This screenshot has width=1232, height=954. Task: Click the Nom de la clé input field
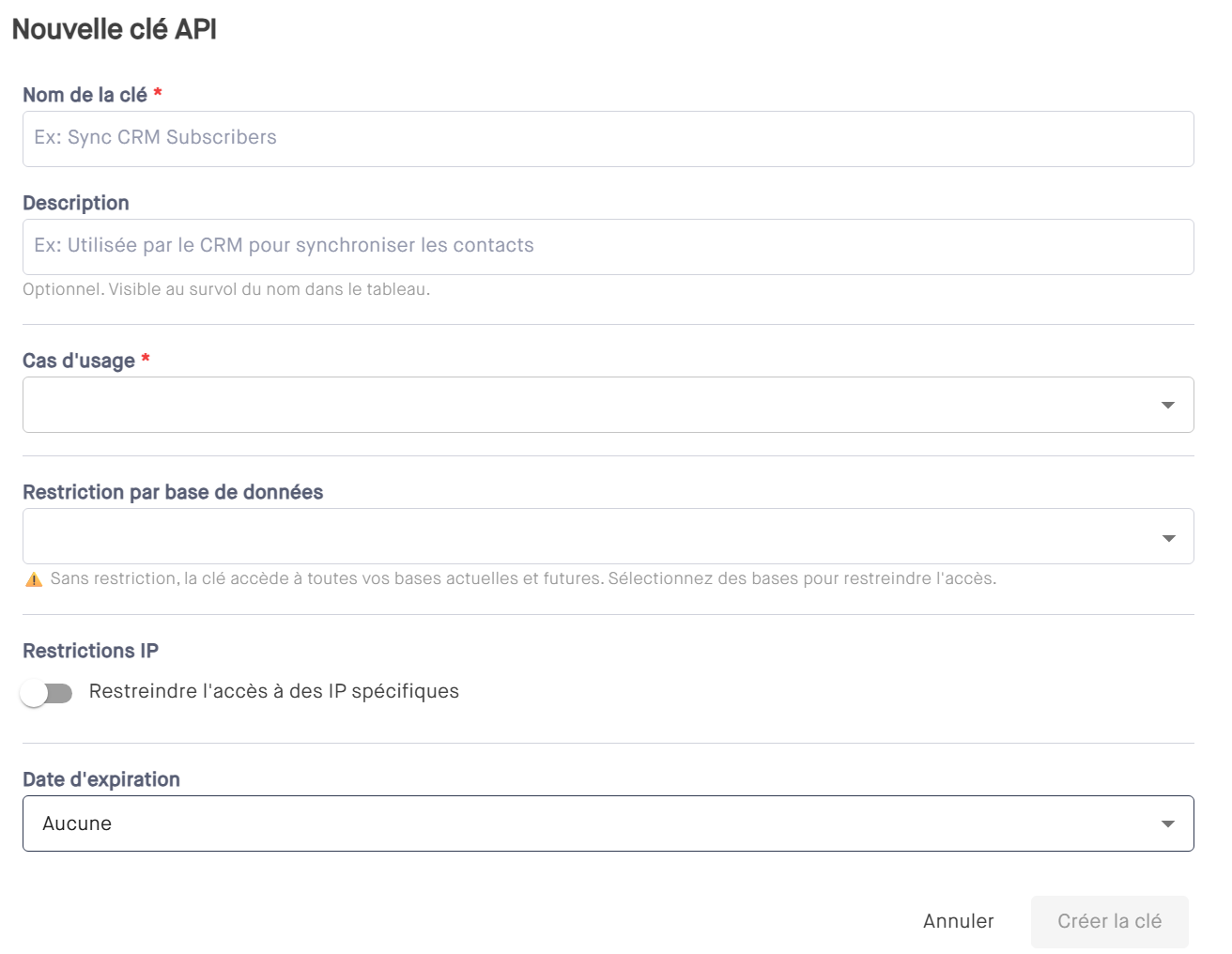coord(608,138)
